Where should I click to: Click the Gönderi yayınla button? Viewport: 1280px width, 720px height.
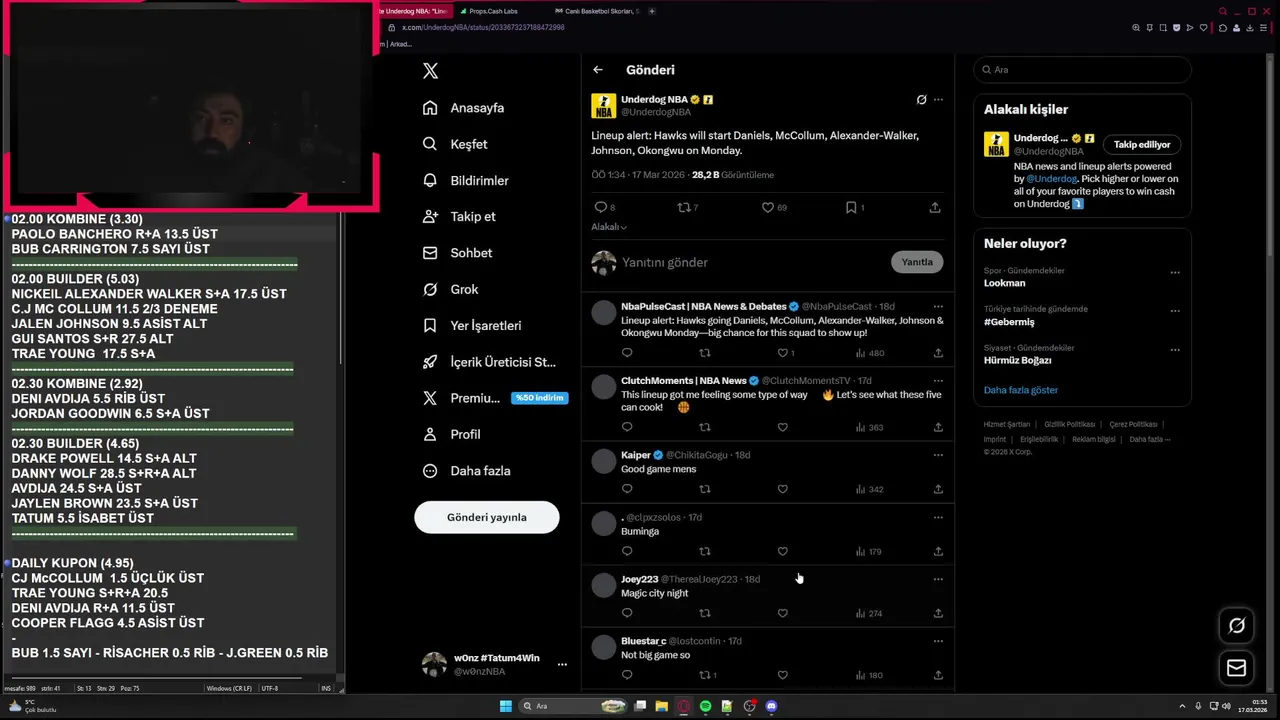pyautogui.click(x=487, y=517)
